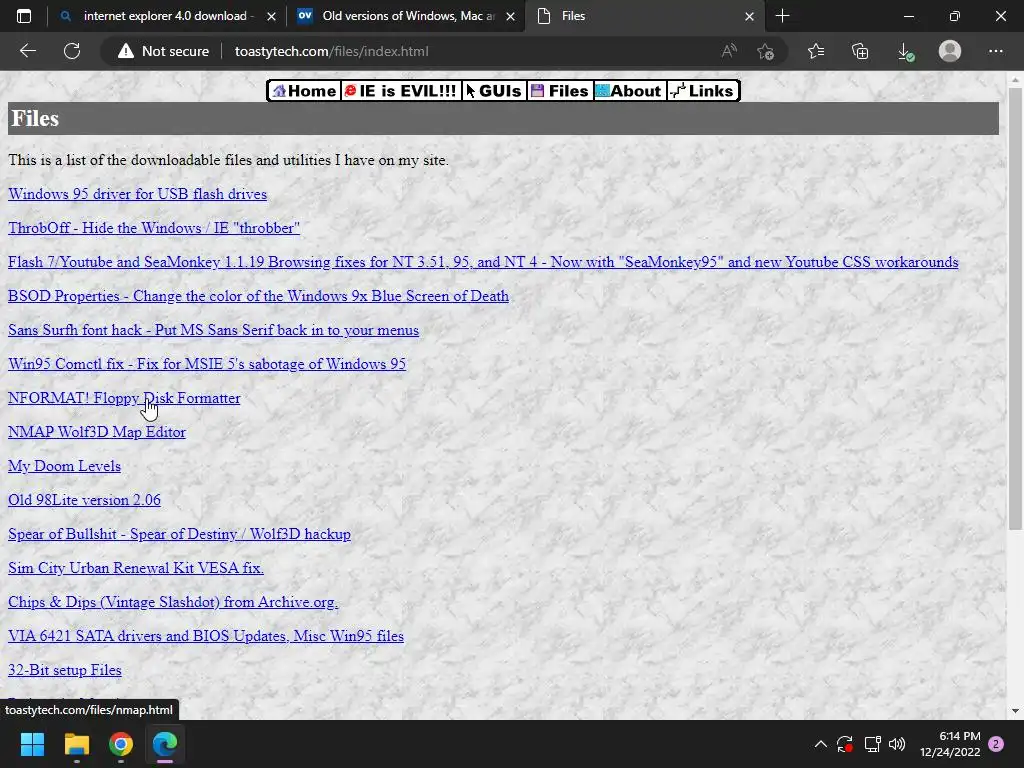Open the sync status tray icon
This screenshot has height=768, width=1024.
click(x=845, y=744)
